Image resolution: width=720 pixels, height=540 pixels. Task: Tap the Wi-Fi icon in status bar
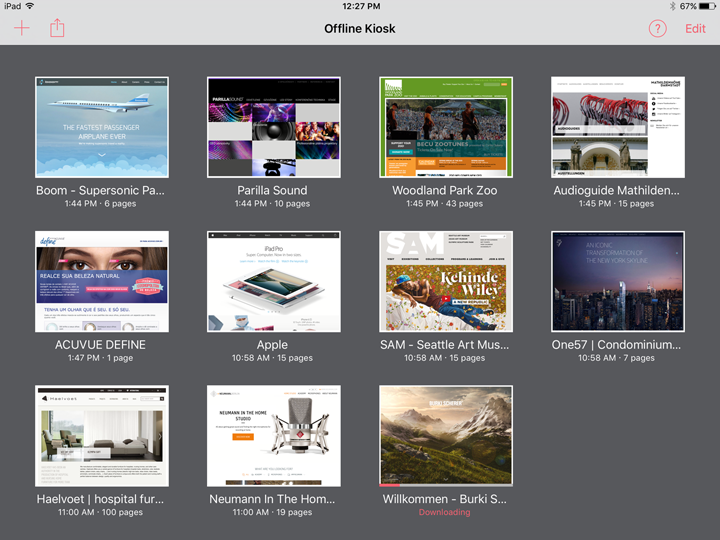coord(30,6)
